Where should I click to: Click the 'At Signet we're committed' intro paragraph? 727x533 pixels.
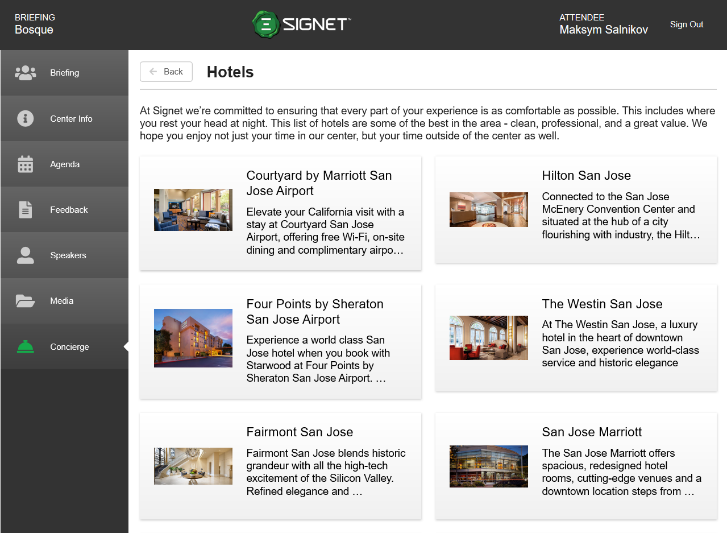tap(427, 123)
